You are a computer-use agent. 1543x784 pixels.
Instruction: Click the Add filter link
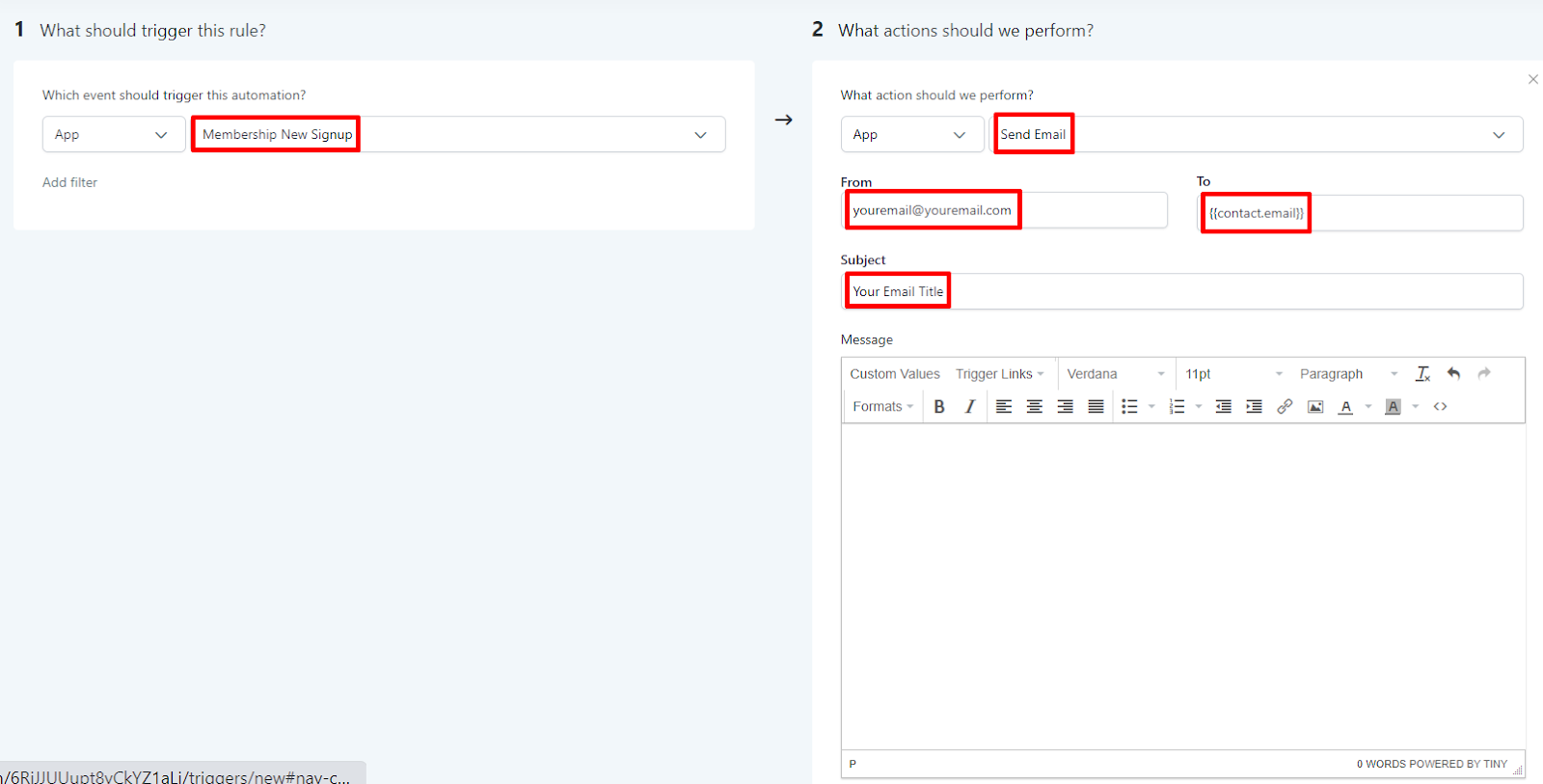(69, 182)
